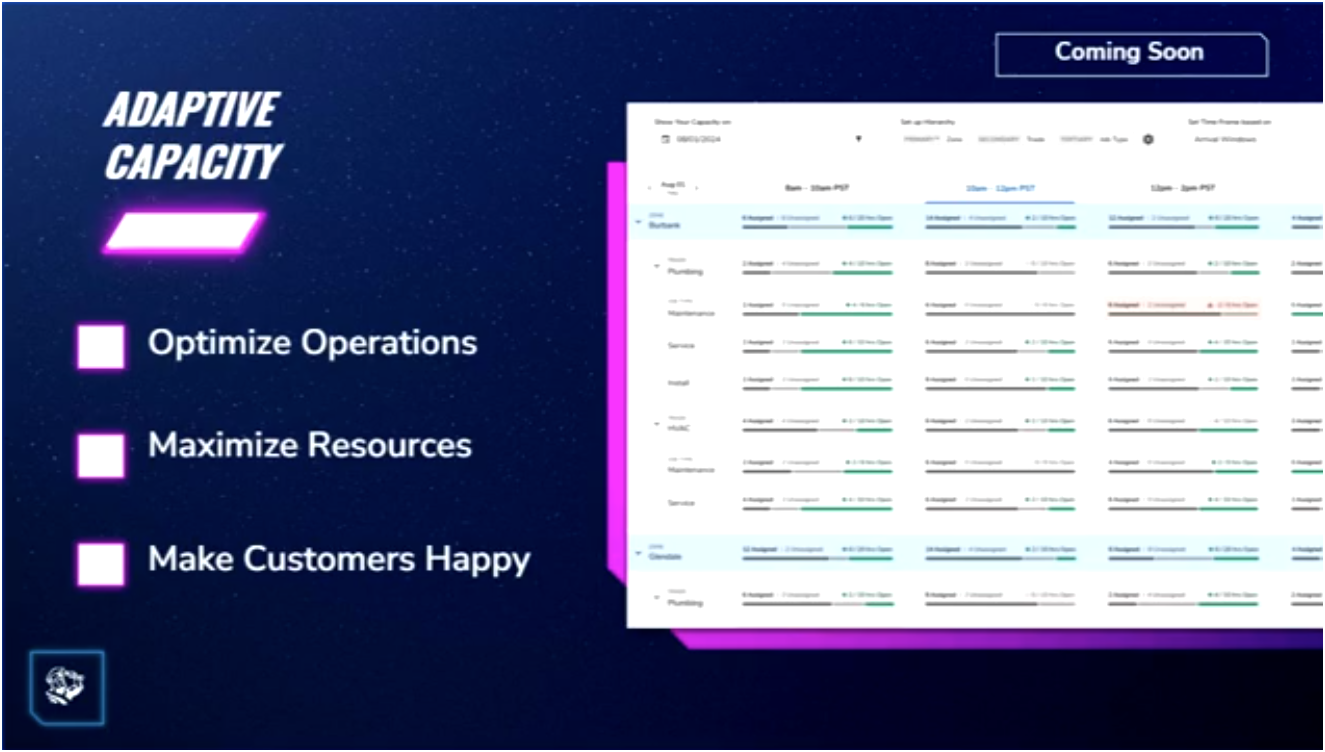The image size is (1325, 752).
Task: Click the Coming Soon badge
Action: [x=1131, y=54]
